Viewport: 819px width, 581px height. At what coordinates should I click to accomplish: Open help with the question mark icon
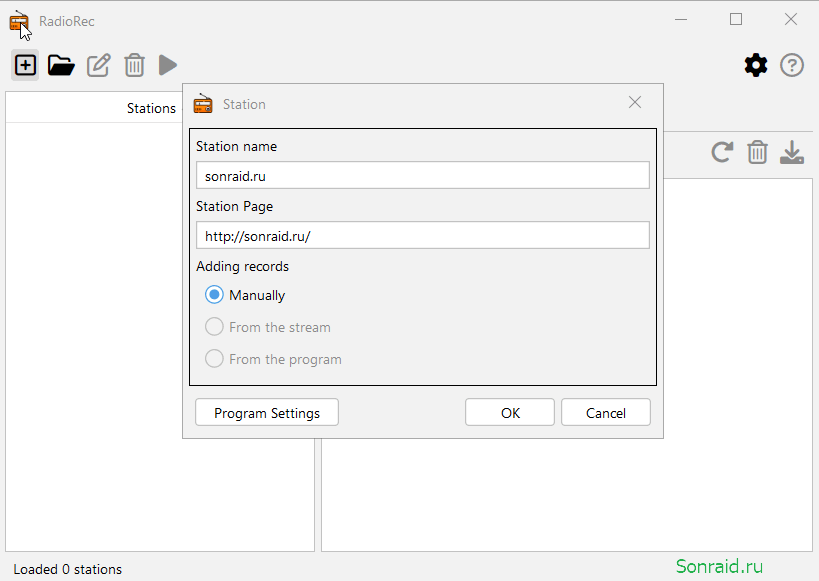[792, 65]
